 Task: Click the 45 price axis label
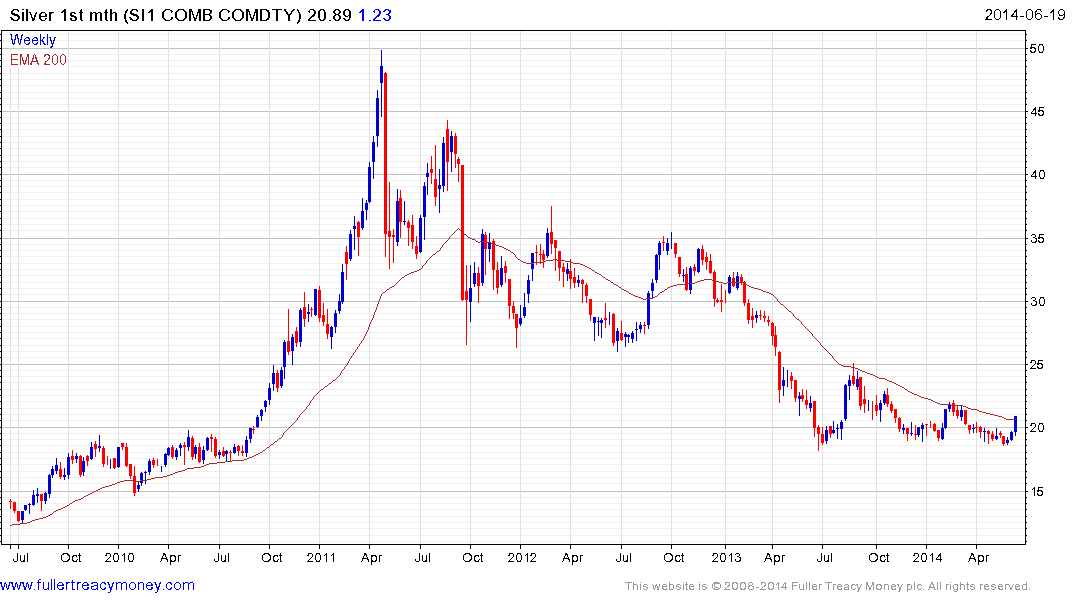coord(1037,112)
